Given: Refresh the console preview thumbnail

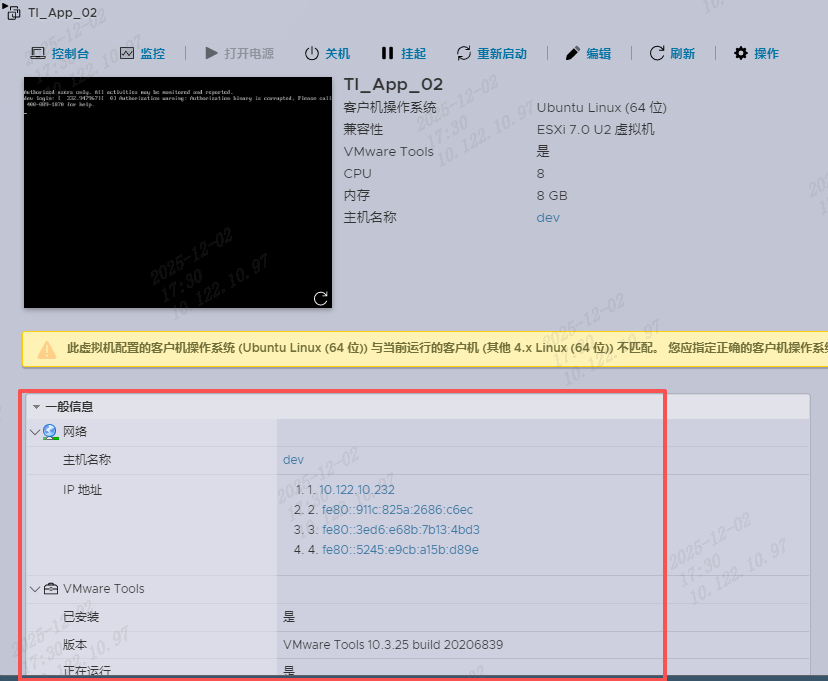Looking at the screenshot, I should [321, 298].
